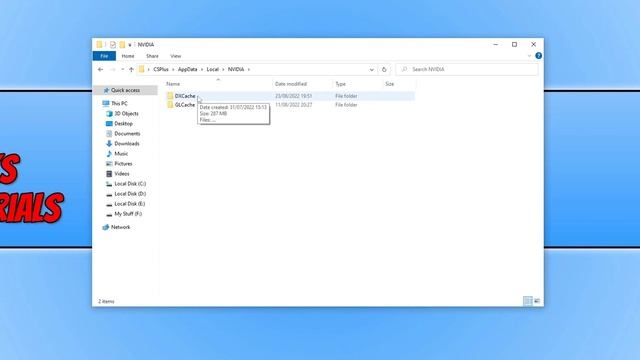Go up one folder level

coord(131,69)
